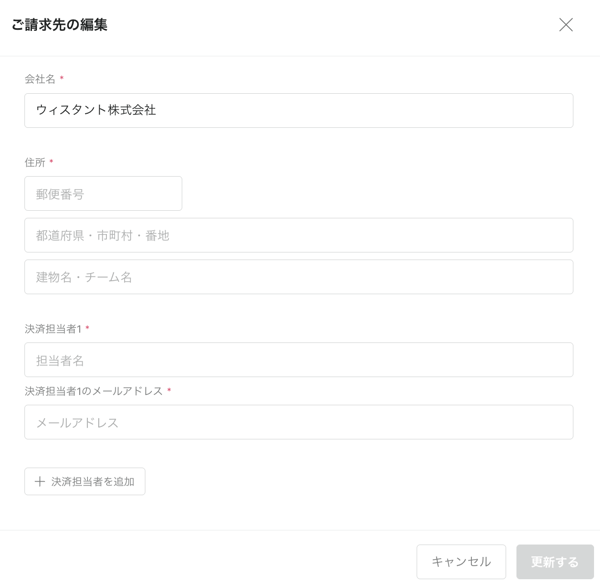Focus the メールアドレス input field
This screenshot has width=600, height=583.
click(298, 423)
